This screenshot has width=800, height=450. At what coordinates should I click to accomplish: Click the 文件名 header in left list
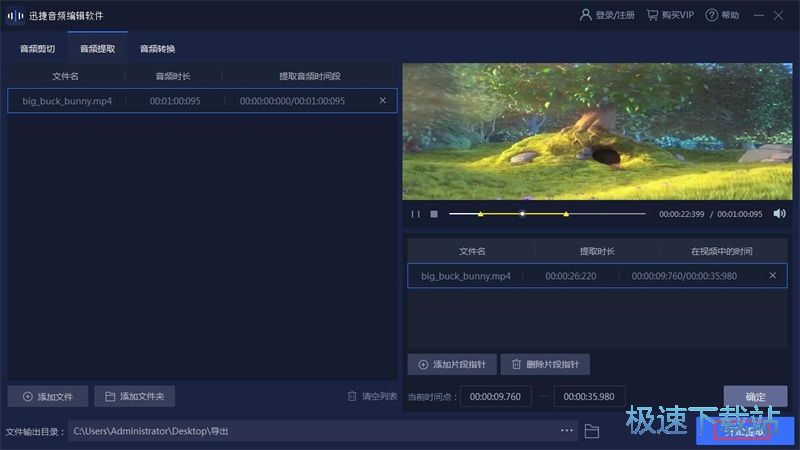(x=65, y=76)
